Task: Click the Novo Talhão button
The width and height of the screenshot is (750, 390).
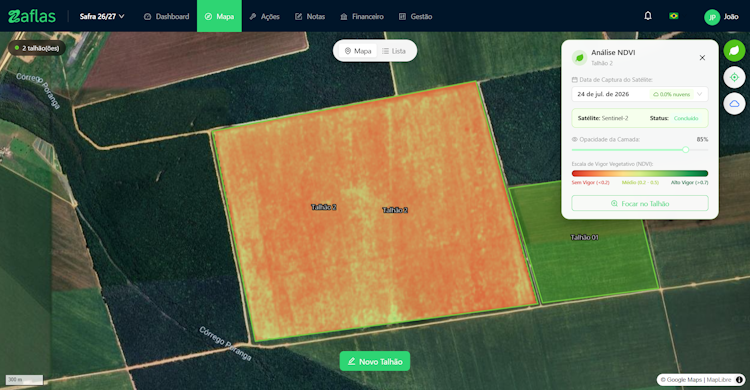Action: point(375,361)
